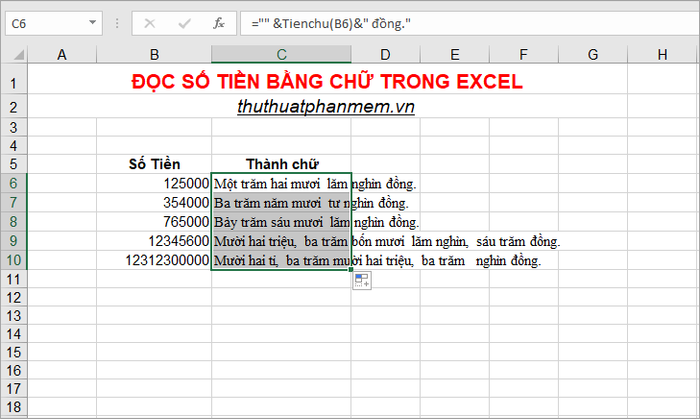This screenshot has width=700, height=419.
Task: Click the thuthuatphanmem.vn link text
Action: [x=326, y=107]
